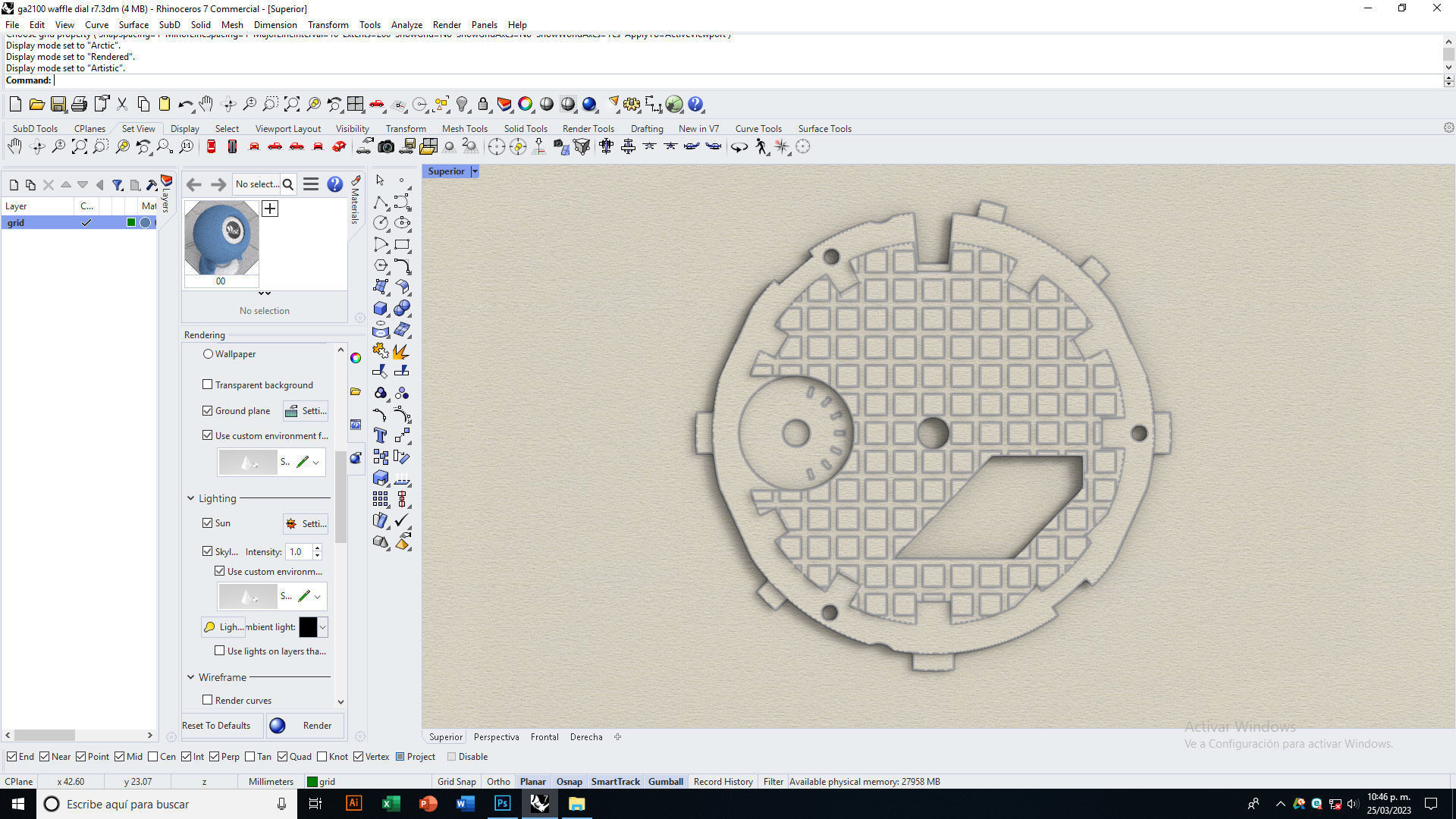Click the ambient light black color swatch

[x=308, y=627]
